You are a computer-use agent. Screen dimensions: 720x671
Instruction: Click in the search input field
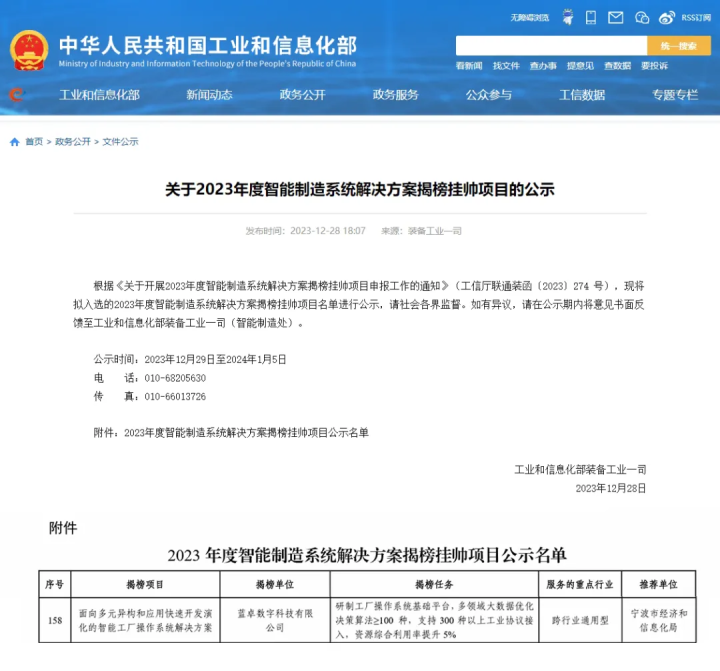pos(551,45)
